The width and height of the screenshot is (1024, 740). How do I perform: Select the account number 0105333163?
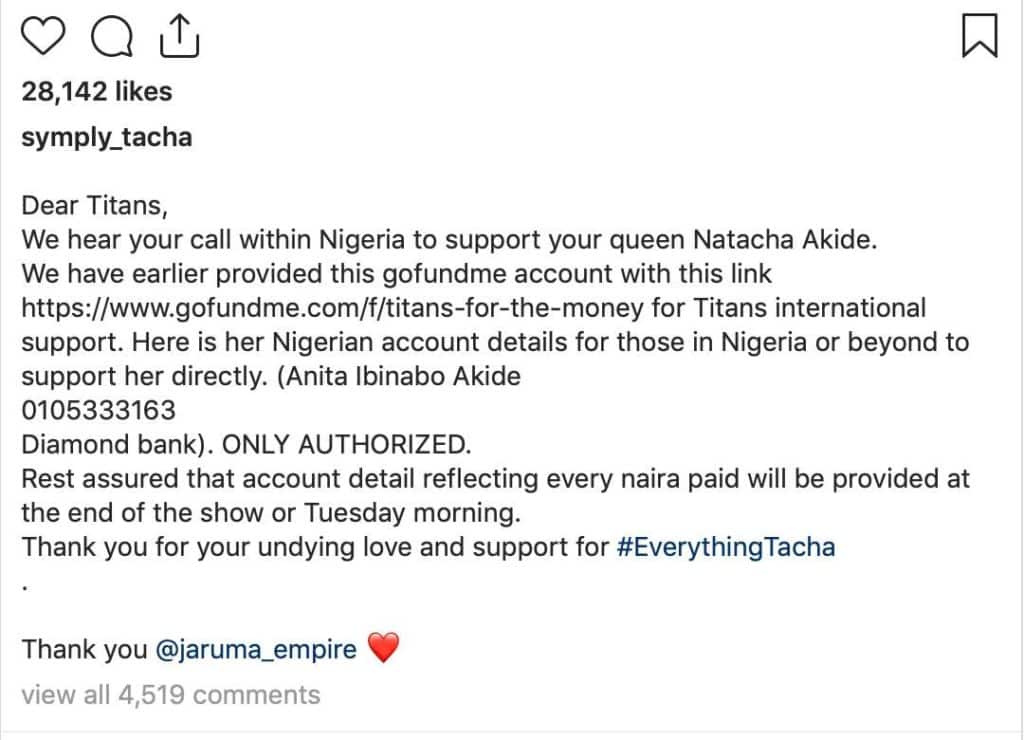99,411
